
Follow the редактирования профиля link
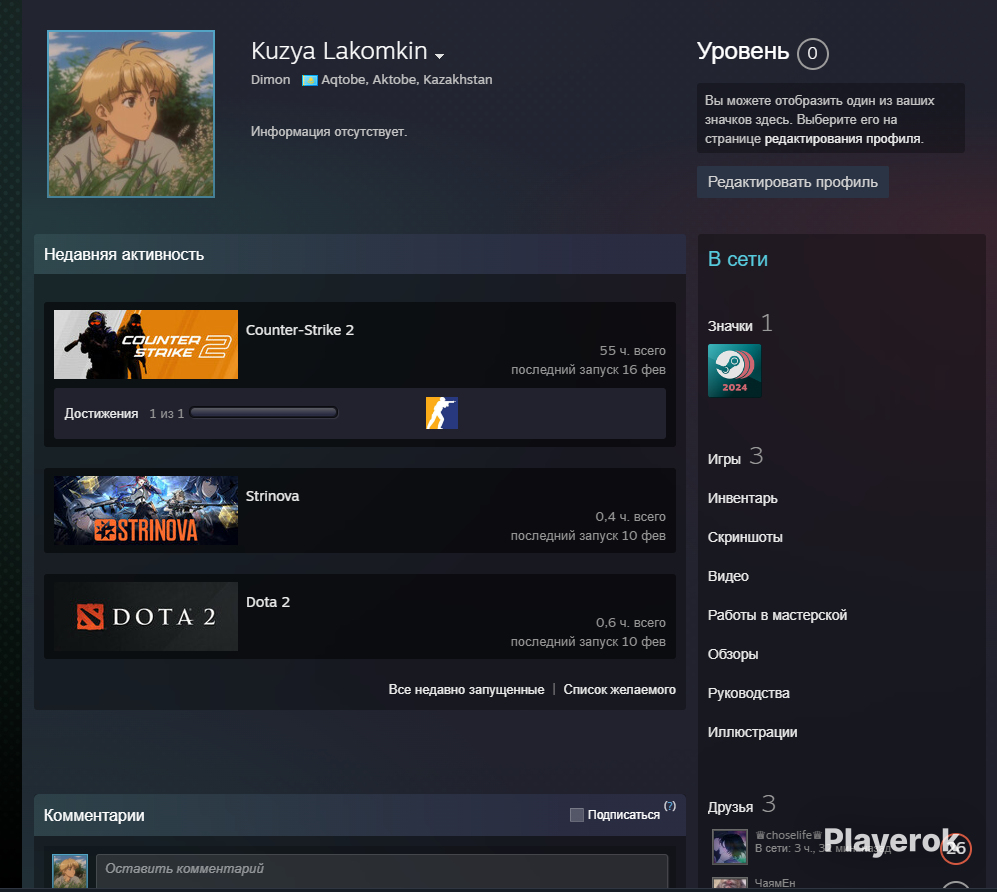point(842,139)
